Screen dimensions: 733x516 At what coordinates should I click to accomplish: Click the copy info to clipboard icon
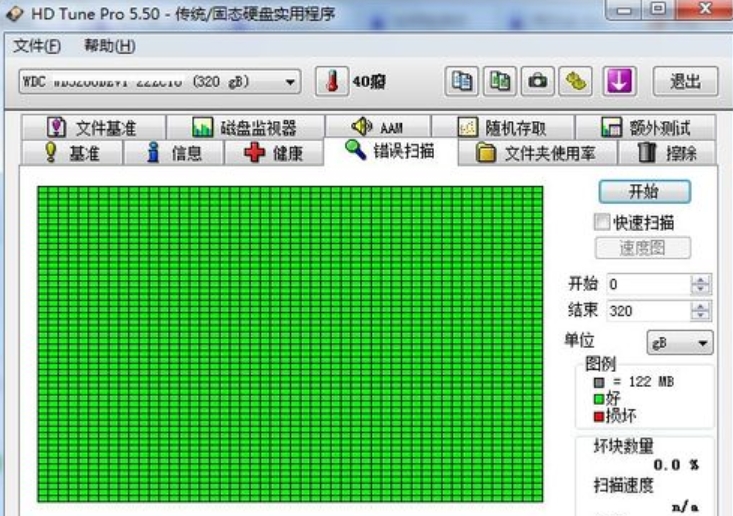461,81
